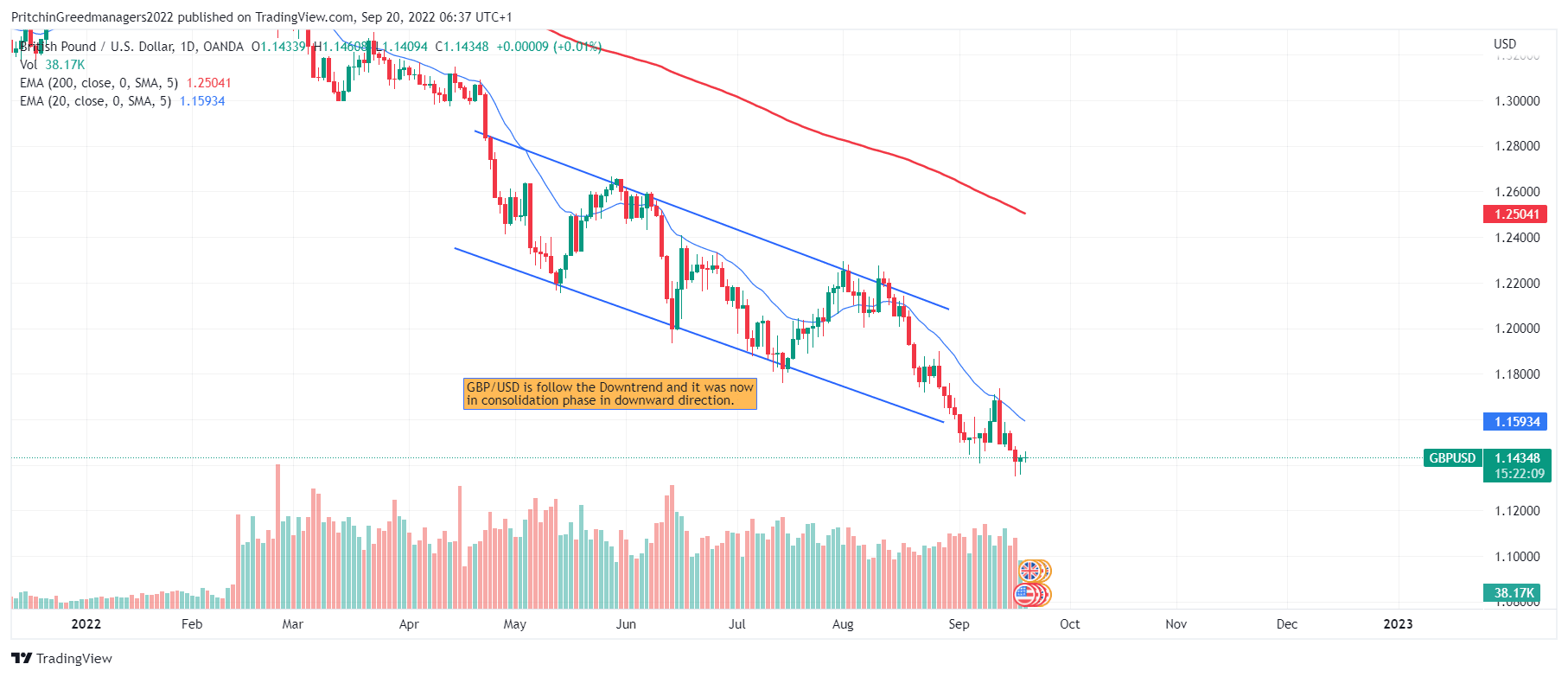Click the USD currency label
The image size is (1568, 677).
pyautogui.click(x=1505, y=44)
